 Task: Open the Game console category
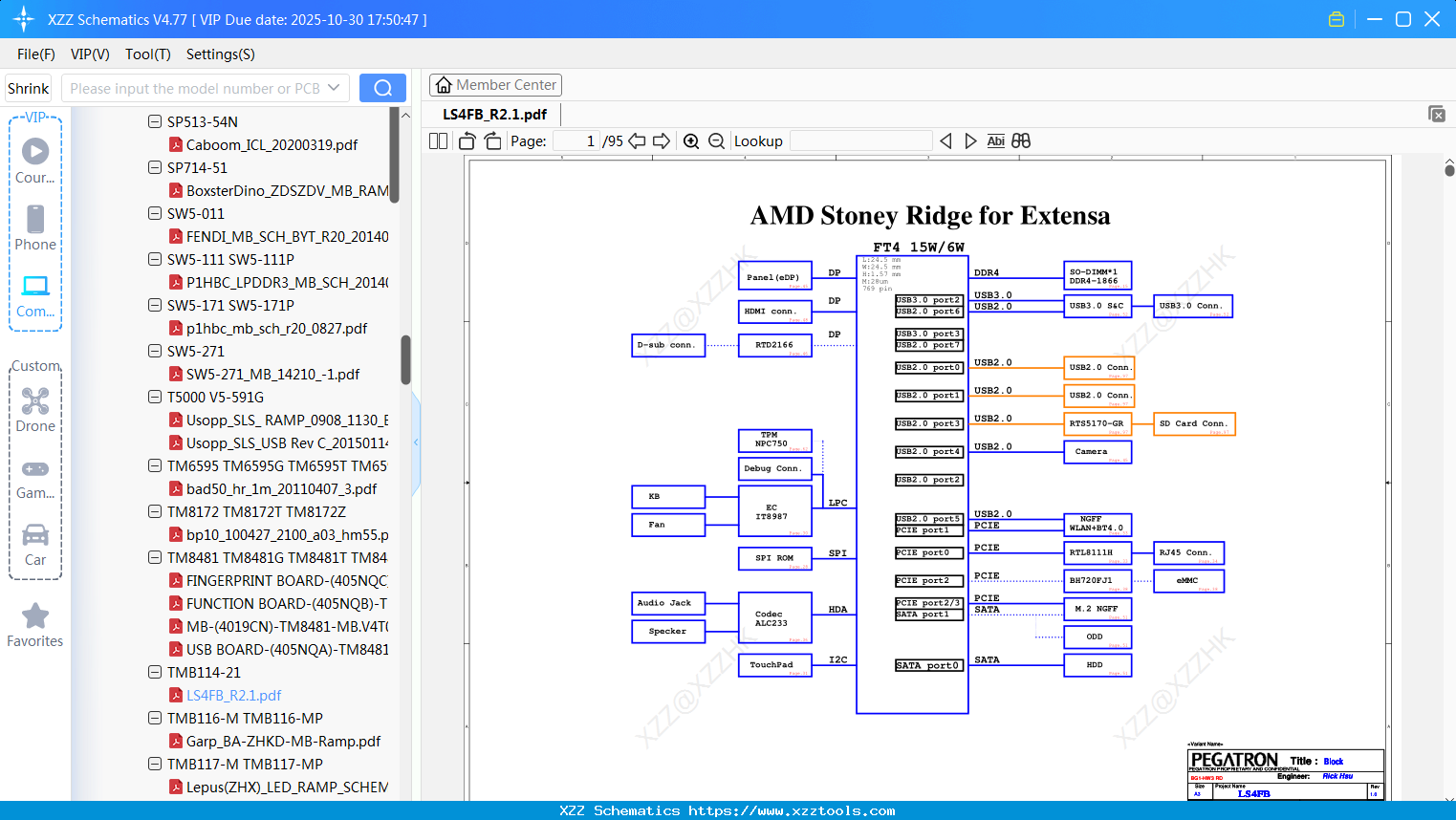(x=35, y=468)
